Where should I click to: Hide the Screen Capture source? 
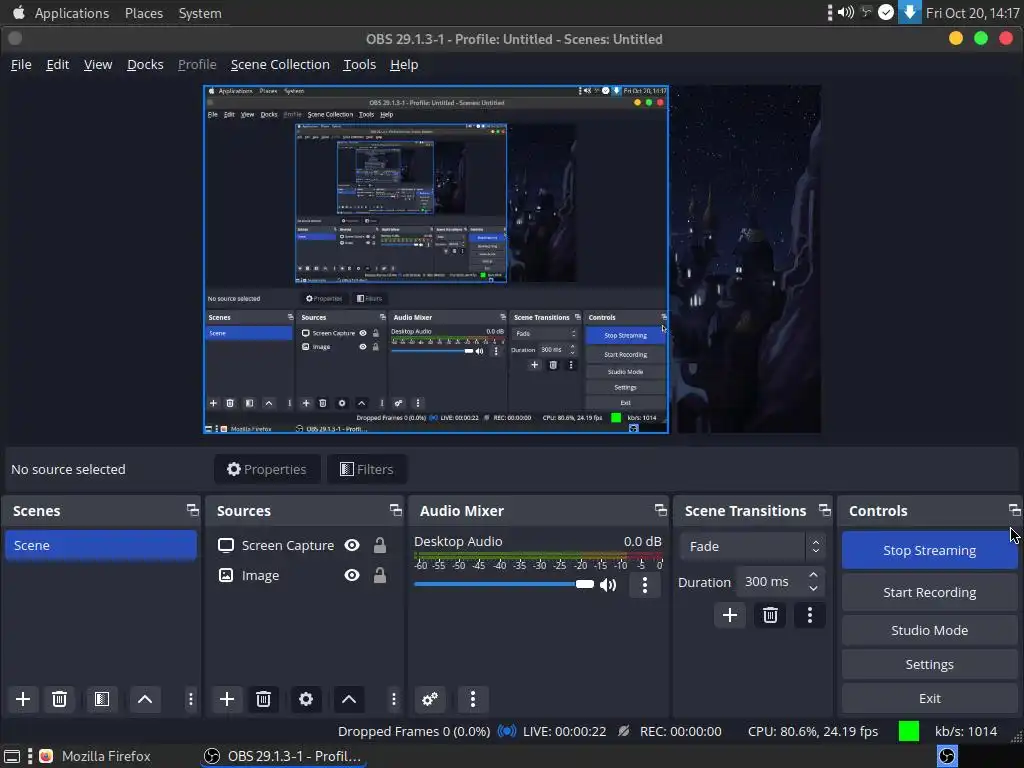point(352,545)
